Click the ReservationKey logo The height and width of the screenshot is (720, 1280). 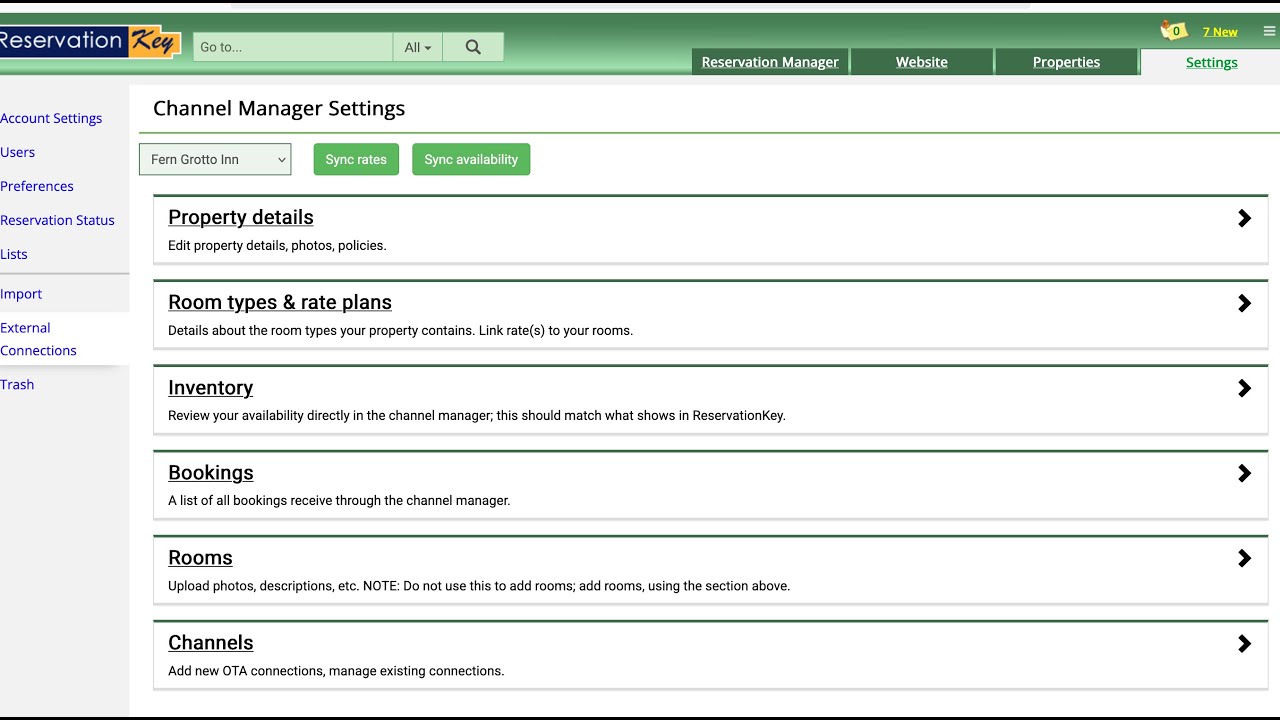pos(90,41)
